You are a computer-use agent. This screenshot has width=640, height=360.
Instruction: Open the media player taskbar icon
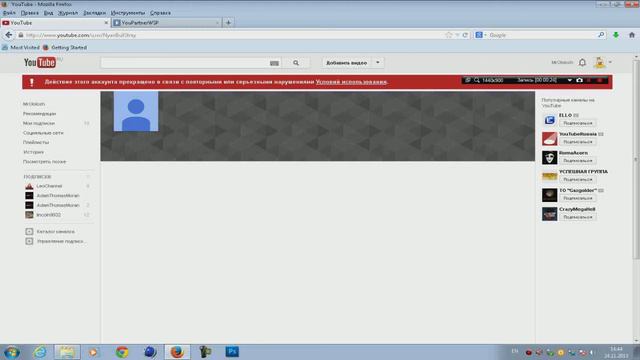[x=93, y=352]
